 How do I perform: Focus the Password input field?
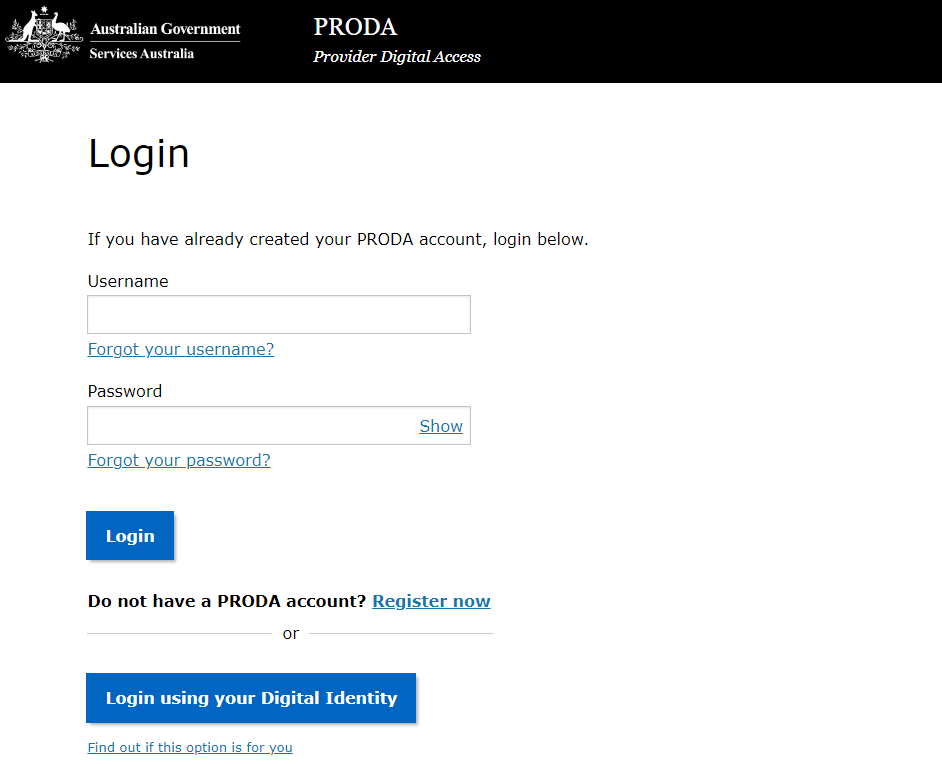[x=250, y=425]
